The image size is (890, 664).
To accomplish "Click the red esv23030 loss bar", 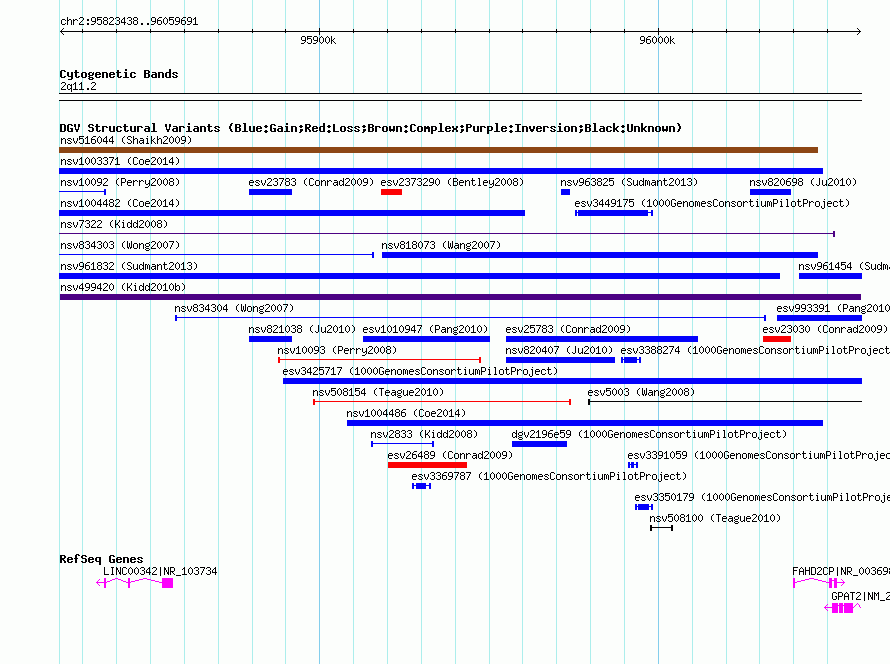I will click(777, 339).
